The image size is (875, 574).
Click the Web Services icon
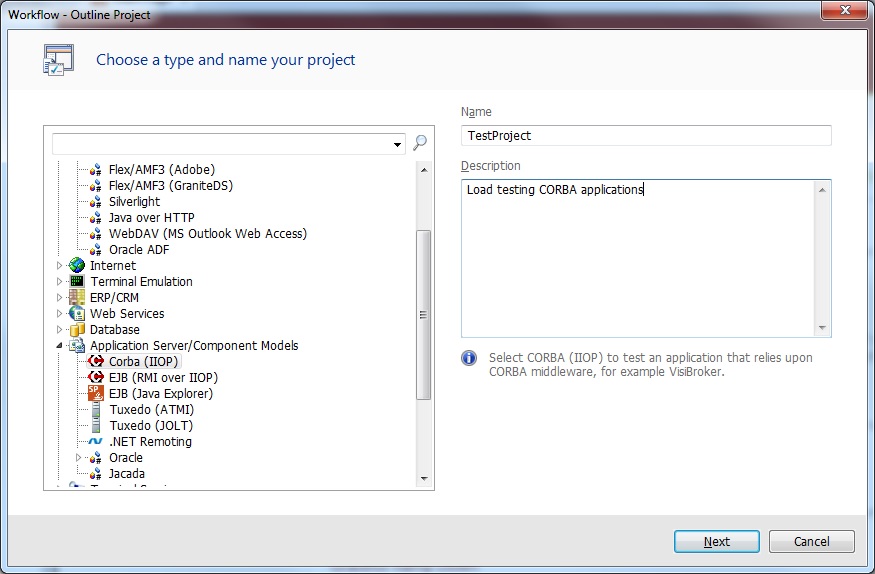click(77, 314)
